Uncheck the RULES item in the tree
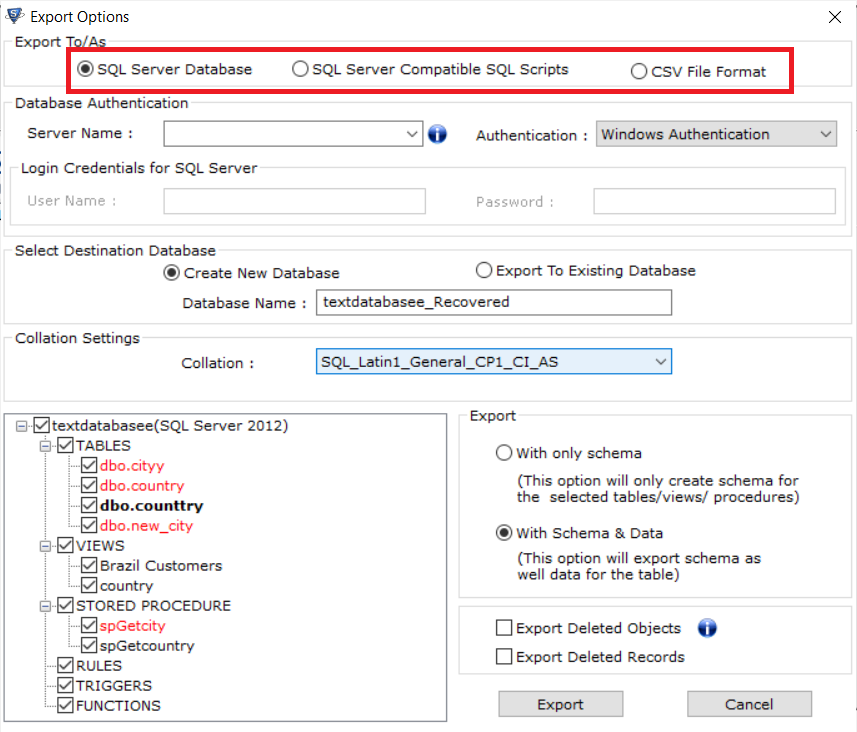Viewport: 857px width, 732px height. [x=66, y=665]
